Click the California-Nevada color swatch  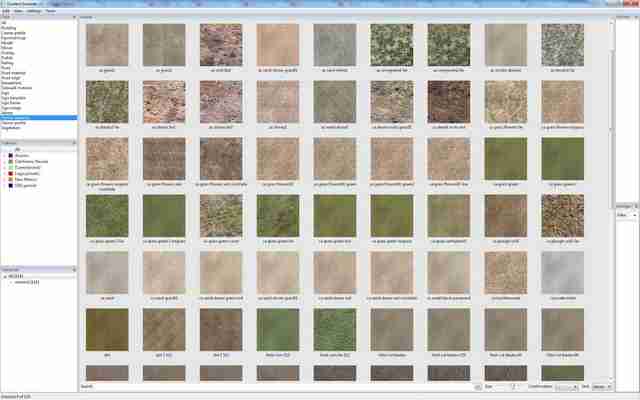pyautogui.click(x=11, y=162)
